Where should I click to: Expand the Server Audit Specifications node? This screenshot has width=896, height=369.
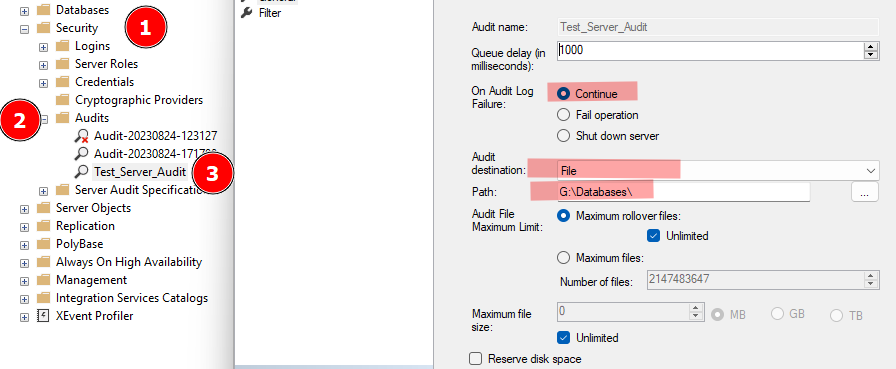tap(43, 191)
